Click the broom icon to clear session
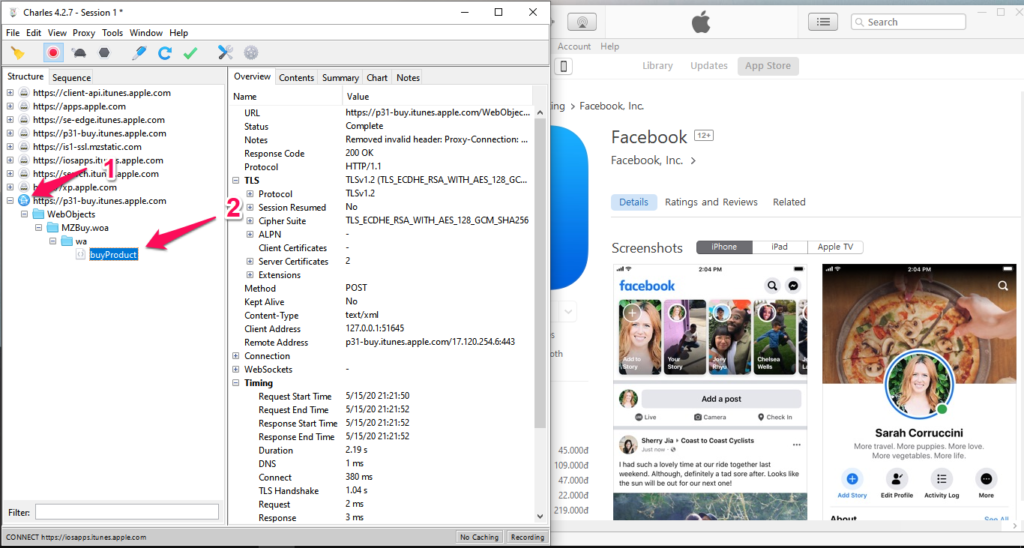 point(17,52)
